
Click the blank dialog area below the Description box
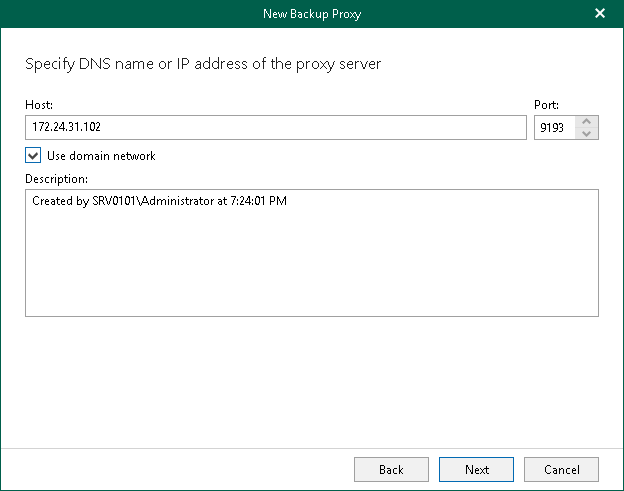pos(312,382)
